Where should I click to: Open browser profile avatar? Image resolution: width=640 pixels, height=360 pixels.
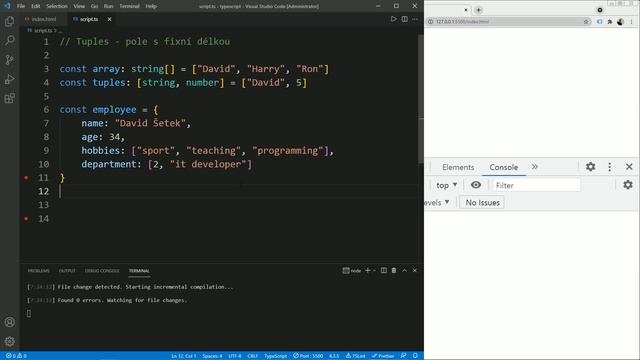pyautogui.click(x=620, y=22)
